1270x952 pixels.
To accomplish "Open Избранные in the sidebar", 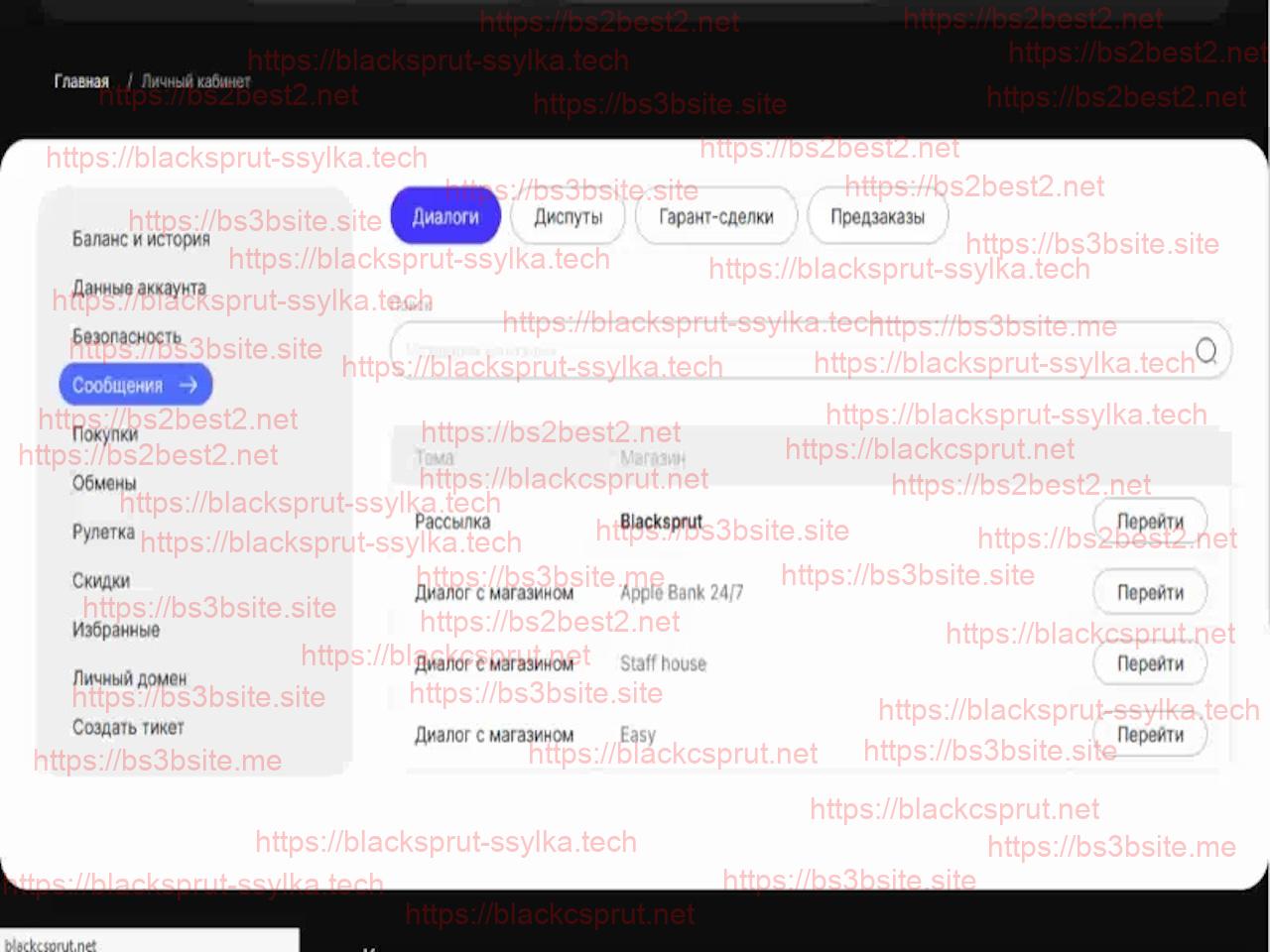I will coord(115,629).
